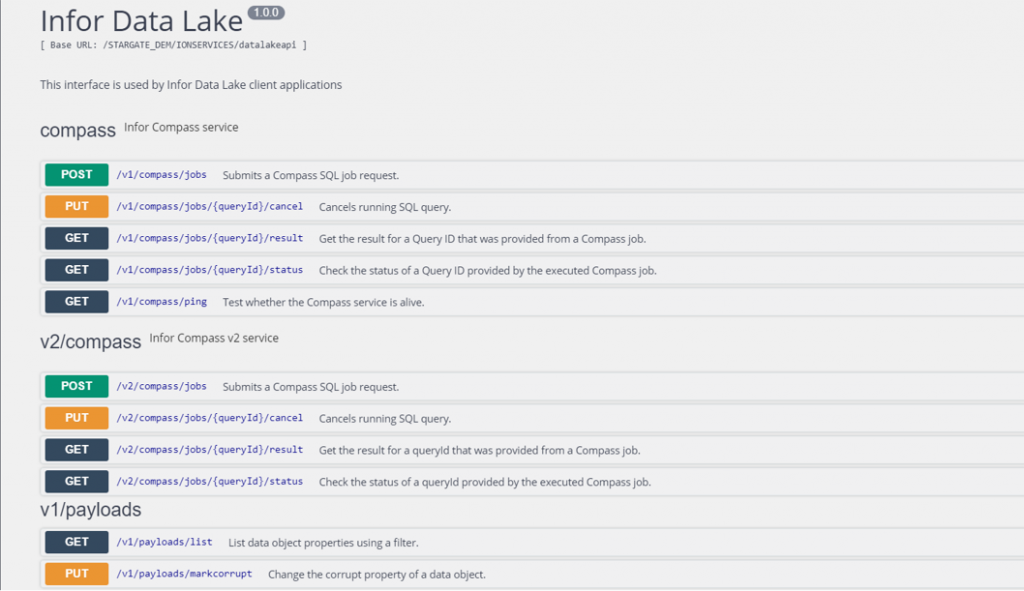Expand the GET /v2/compass/jobs/{queryId}/result badge

(77, 450)
